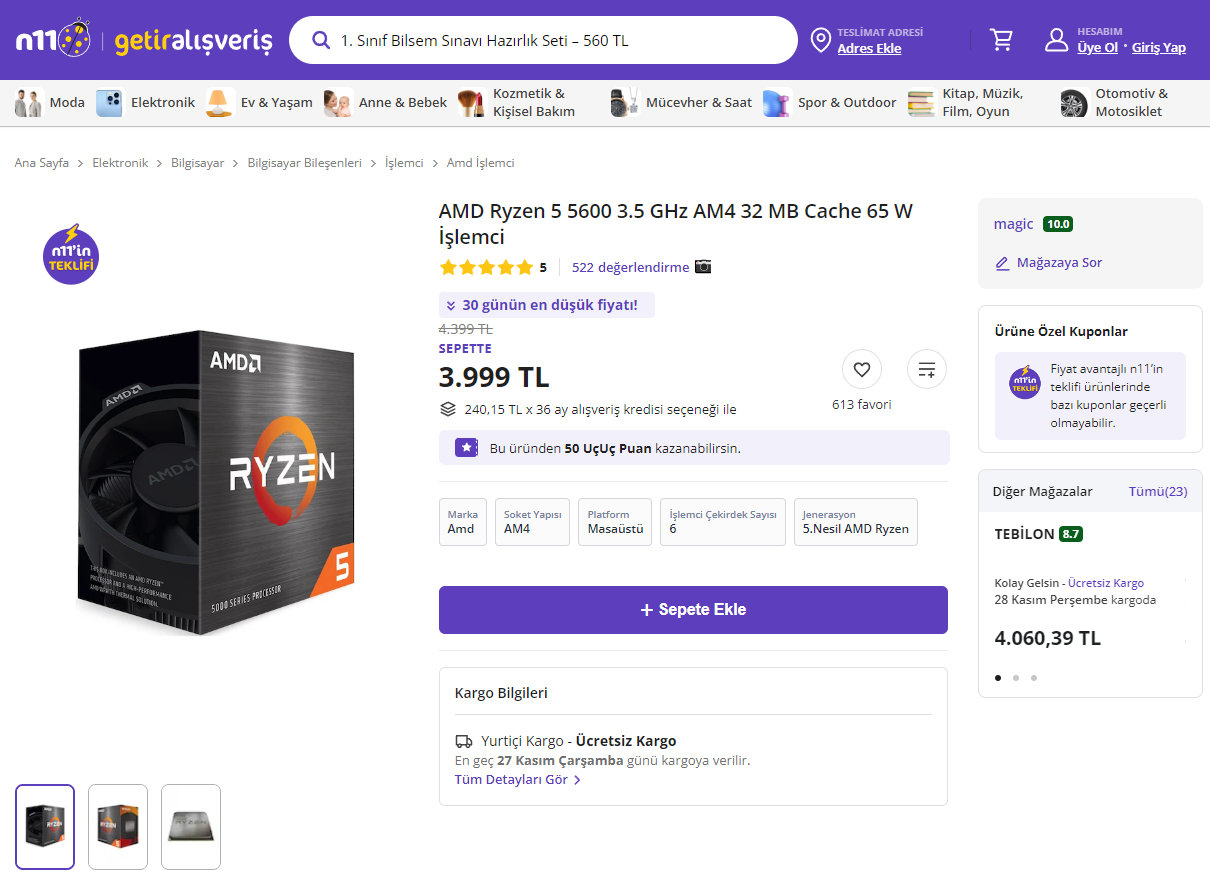Click the main Ryzen product image
This screenshot has height=891, width=1210.
tap(216, 483)
